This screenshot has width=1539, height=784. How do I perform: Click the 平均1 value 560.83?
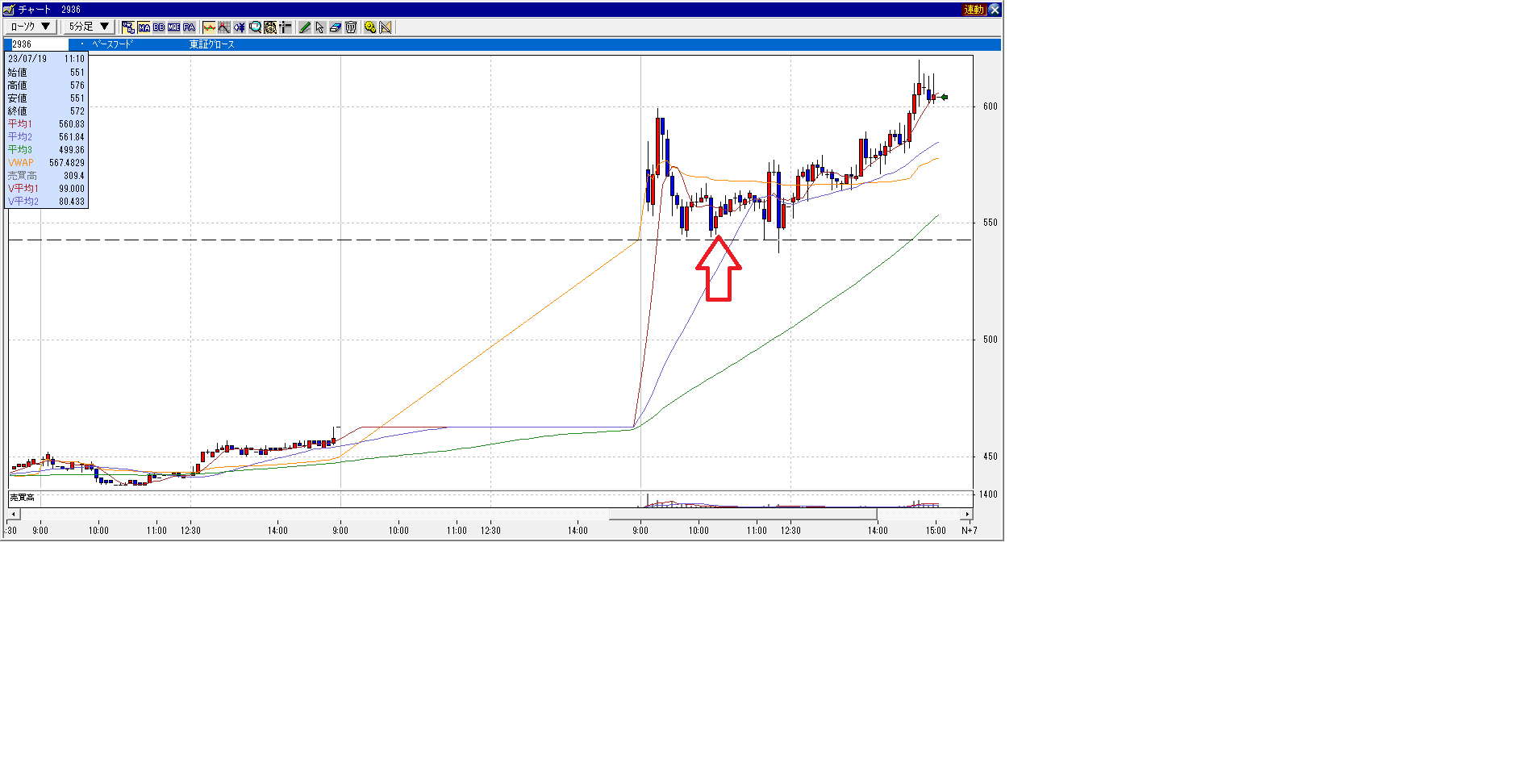pos(71,124)
